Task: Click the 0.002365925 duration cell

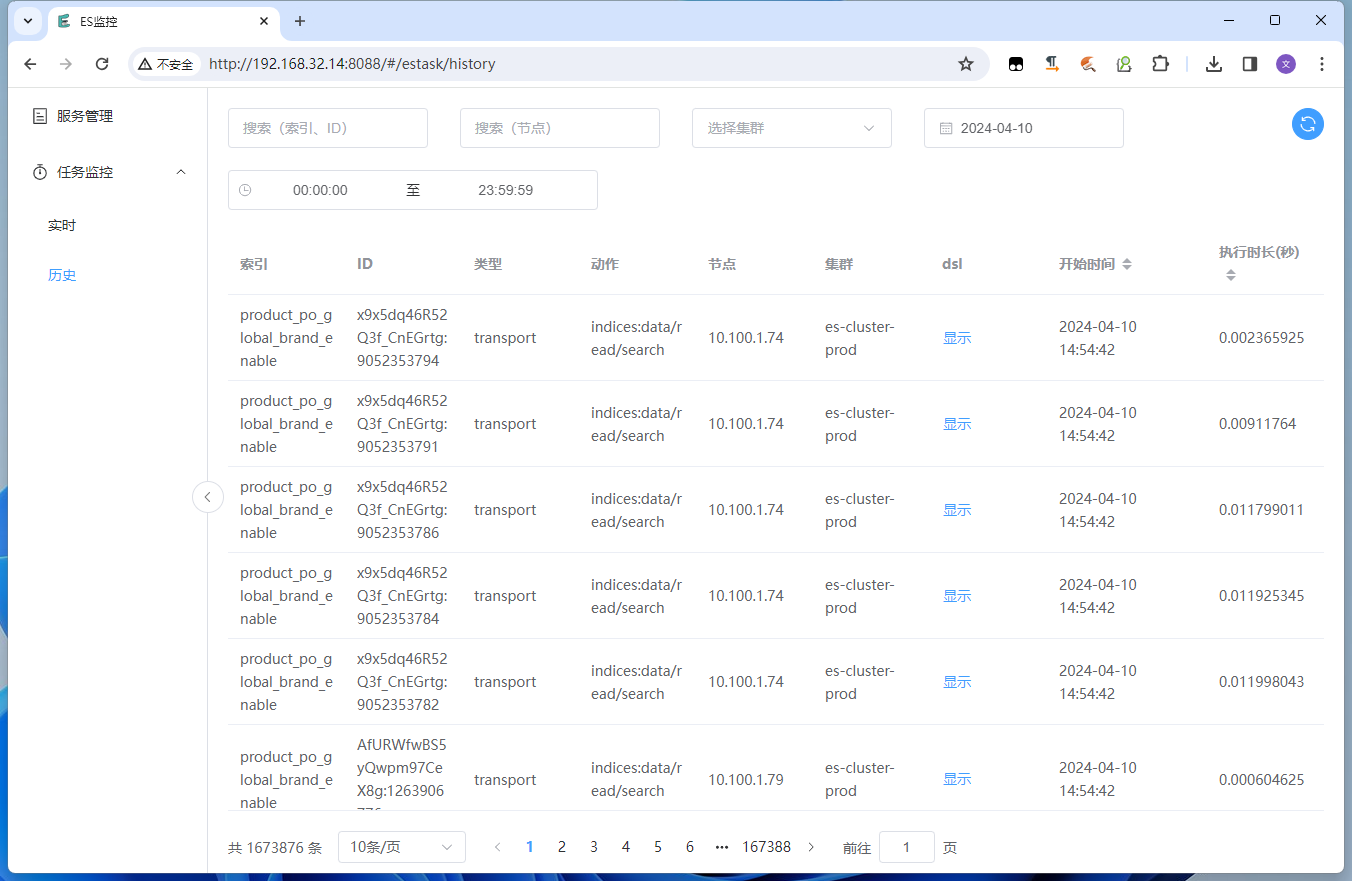Action: (x=1261, y=338)
